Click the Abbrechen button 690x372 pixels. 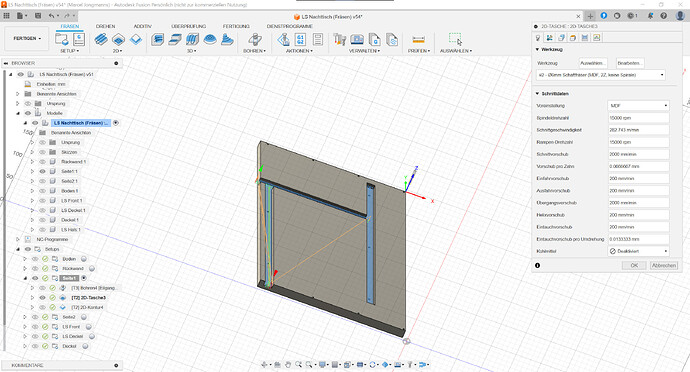[664, 265]
